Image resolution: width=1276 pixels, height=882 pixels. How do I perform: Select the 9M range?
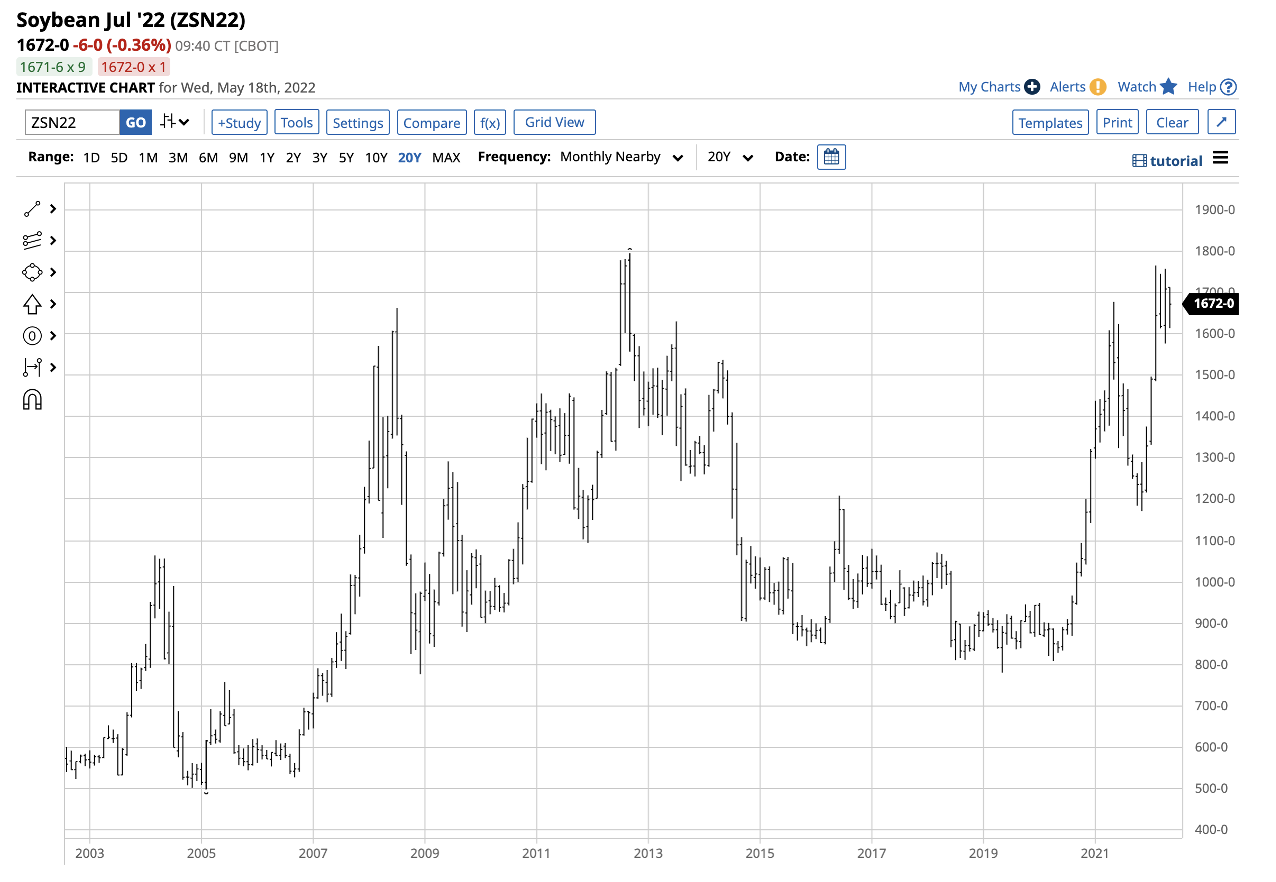(238, 157)
